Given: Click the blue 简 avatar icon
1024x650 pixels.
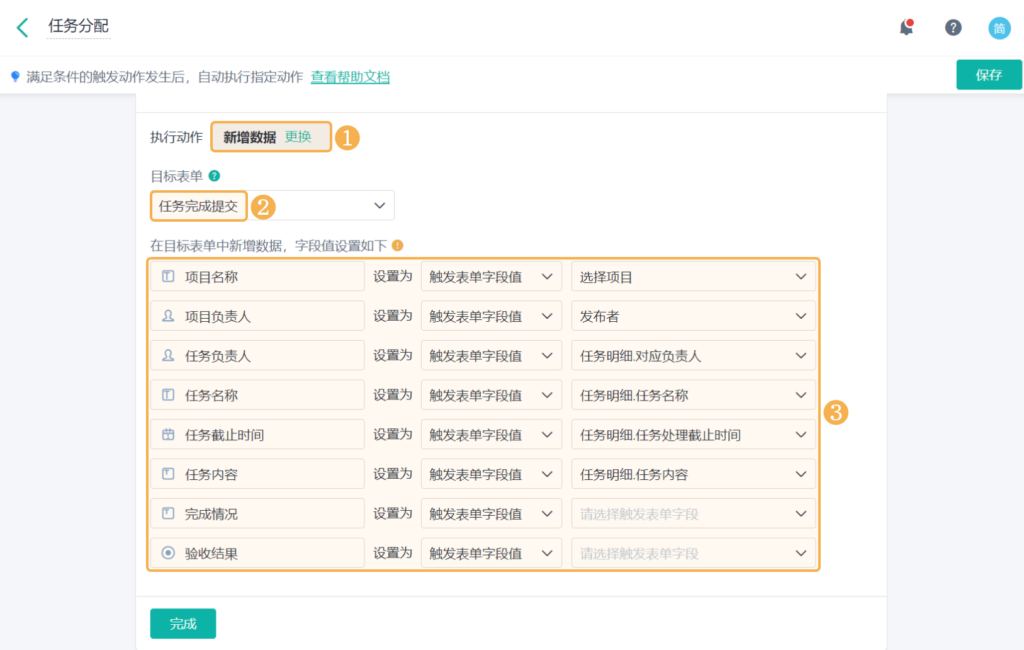Looking at the screenshot, I should [999, 27].
